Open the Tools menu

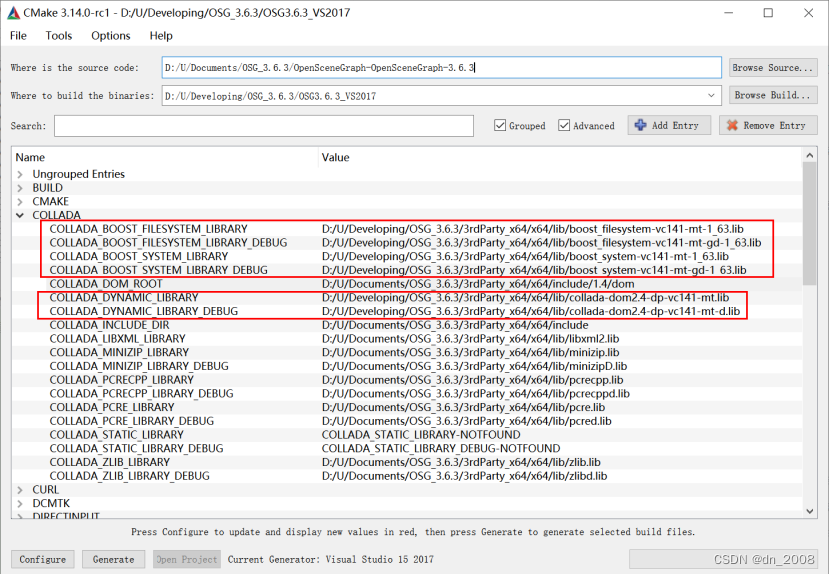(58, 35)
